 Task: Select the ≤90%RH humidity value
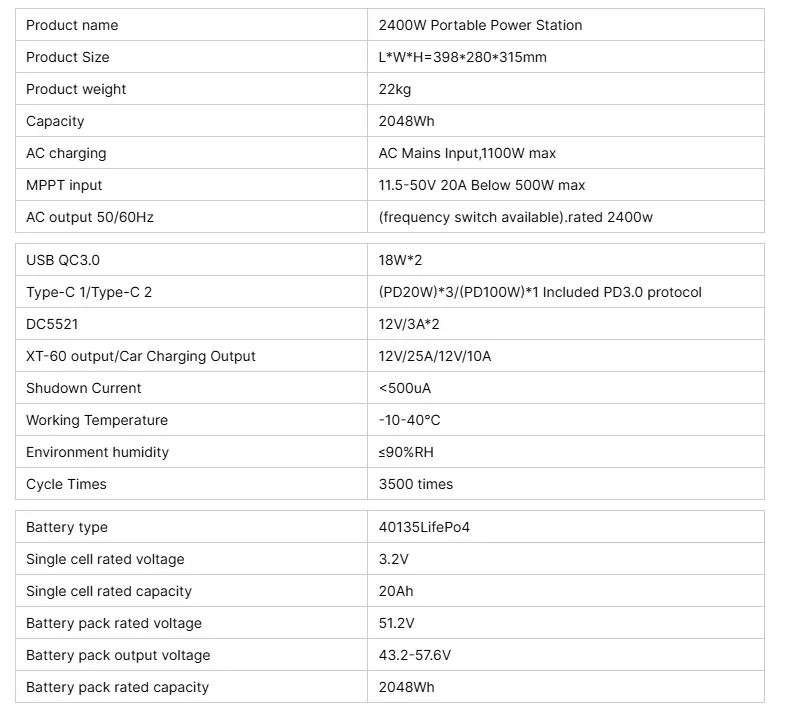pyautogui.click(x=406, y=452)
